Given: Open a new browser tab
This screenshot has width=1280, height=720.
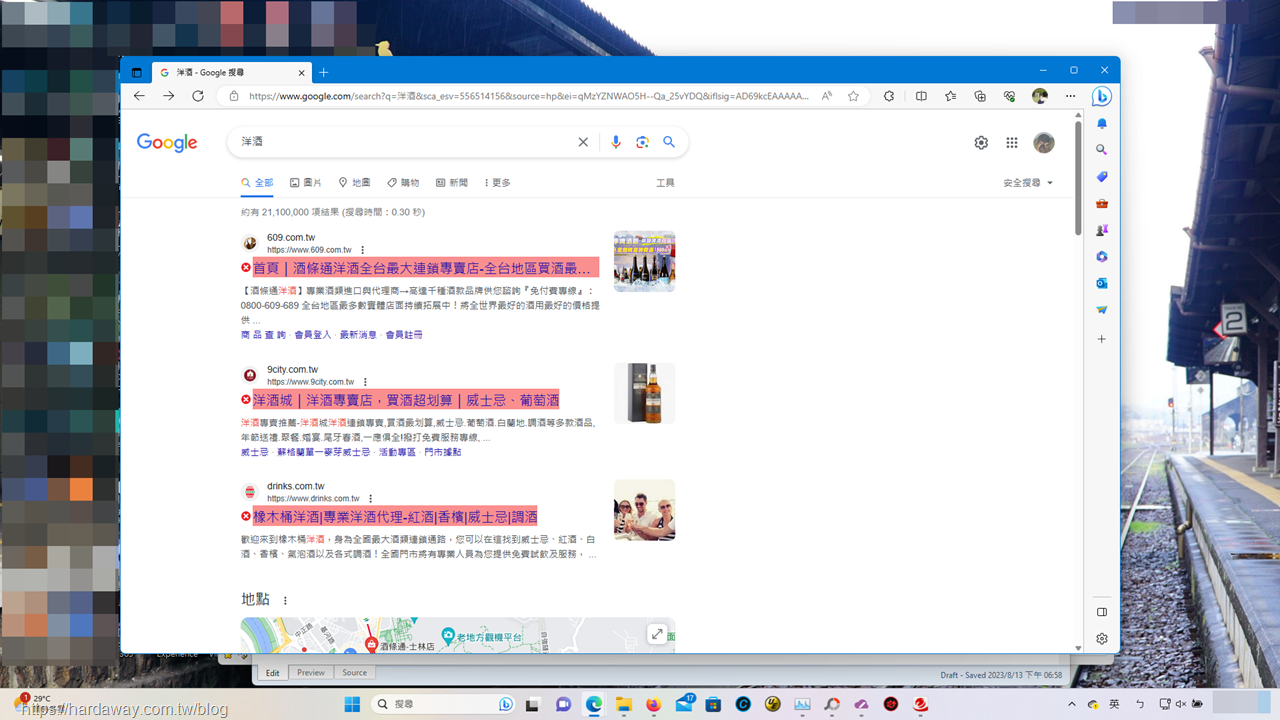Looking at the screenshot, I should pos(323,72).
